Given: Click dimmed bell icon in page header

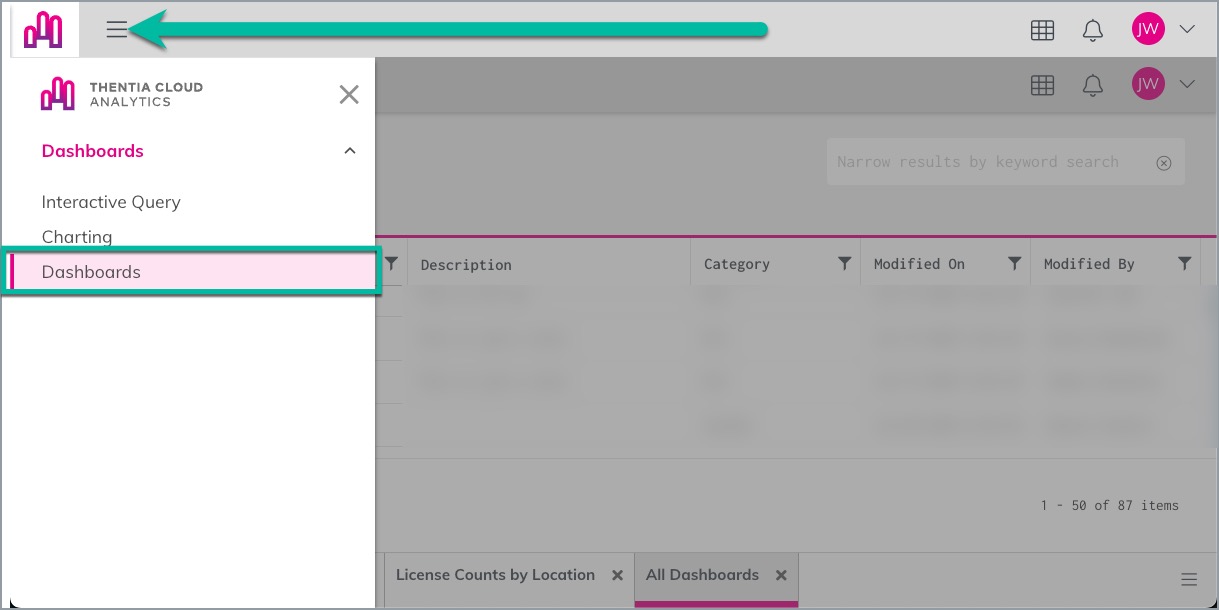Looking at the screenshot, I should pyautogui.click(x=1093, y=85).
